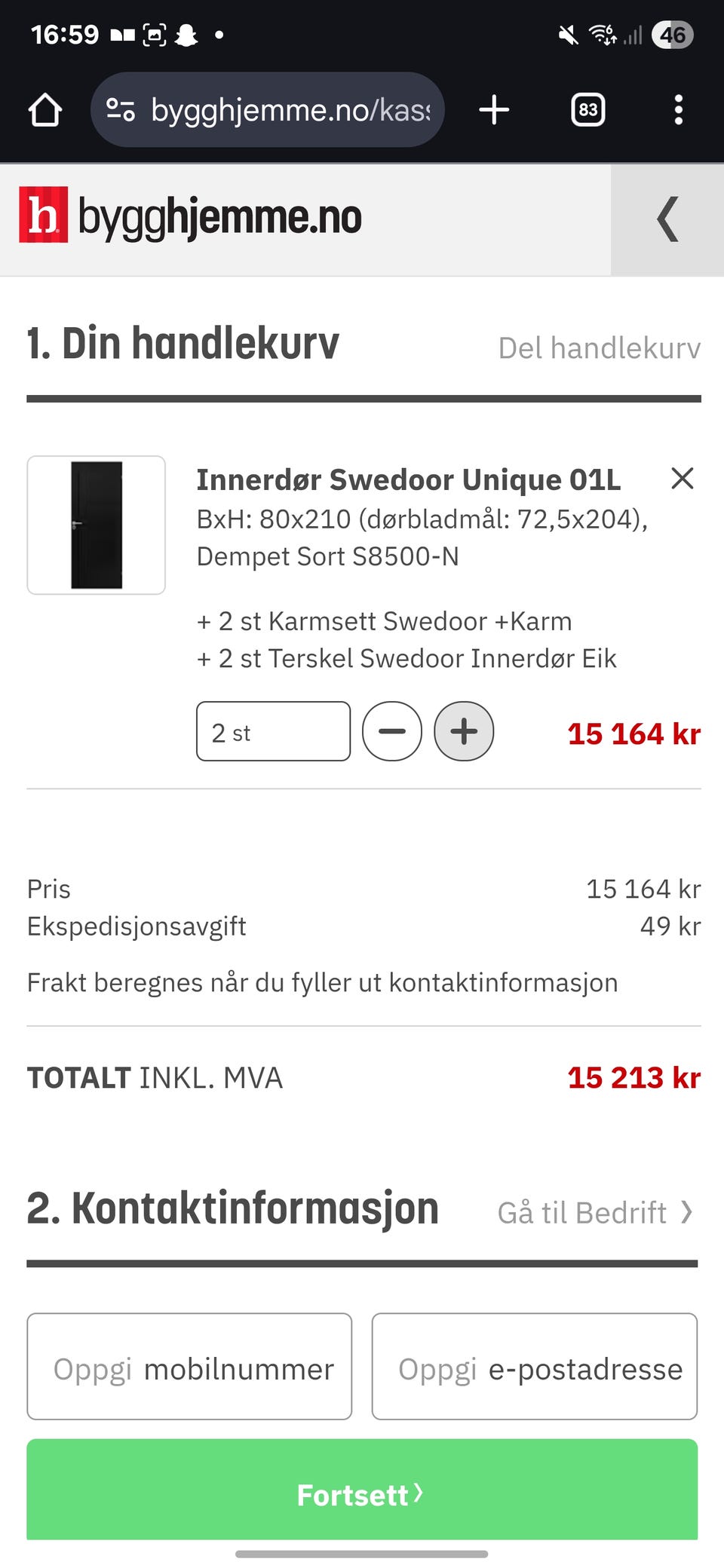Open the Innerdør Swedoor Unique 01L product
Image resolution: width=724 pixels, height=1568 pixels.
[x=408, y=480]
